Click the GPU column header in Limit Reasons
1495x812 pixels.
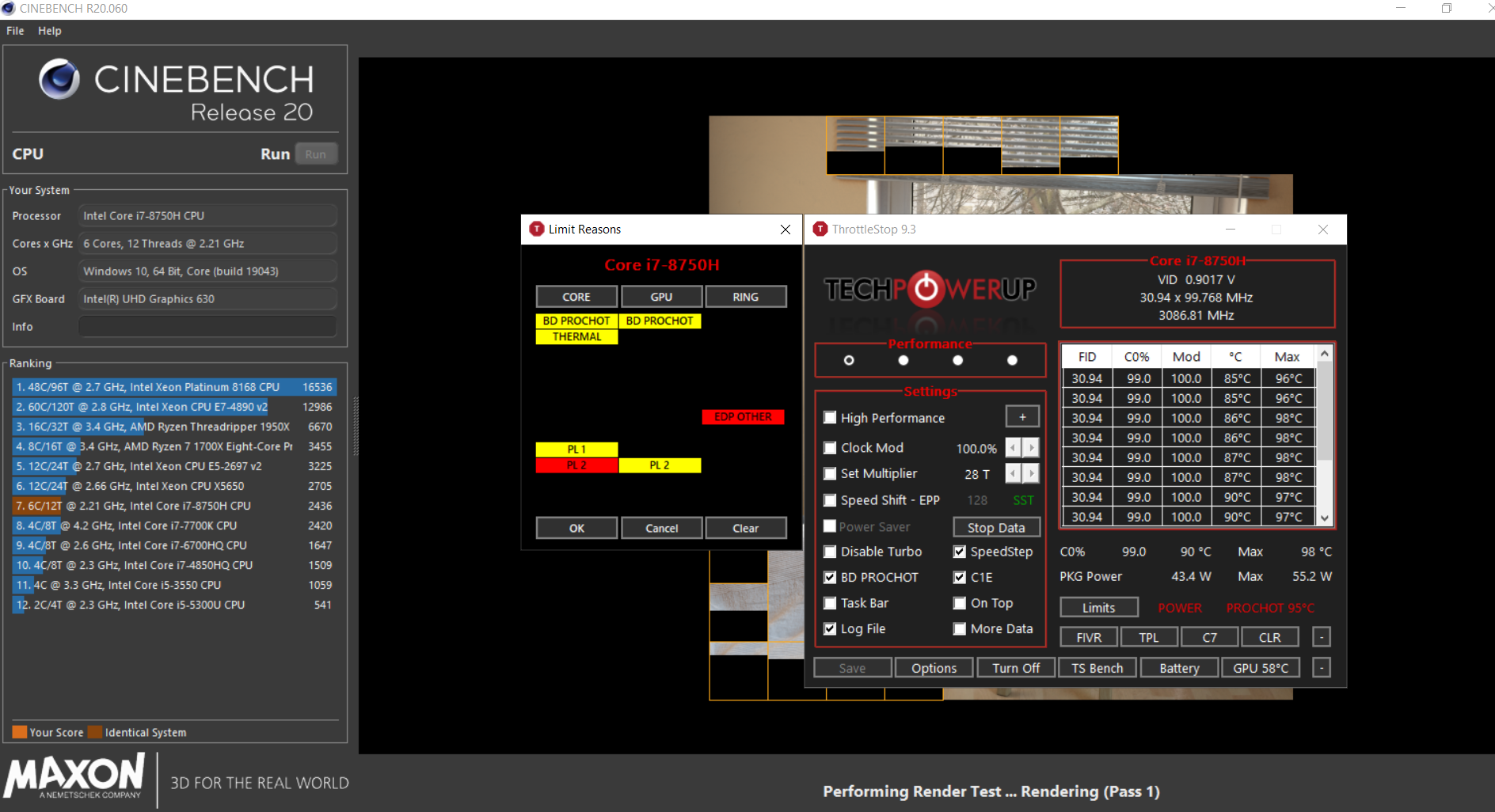pos(661,297)
